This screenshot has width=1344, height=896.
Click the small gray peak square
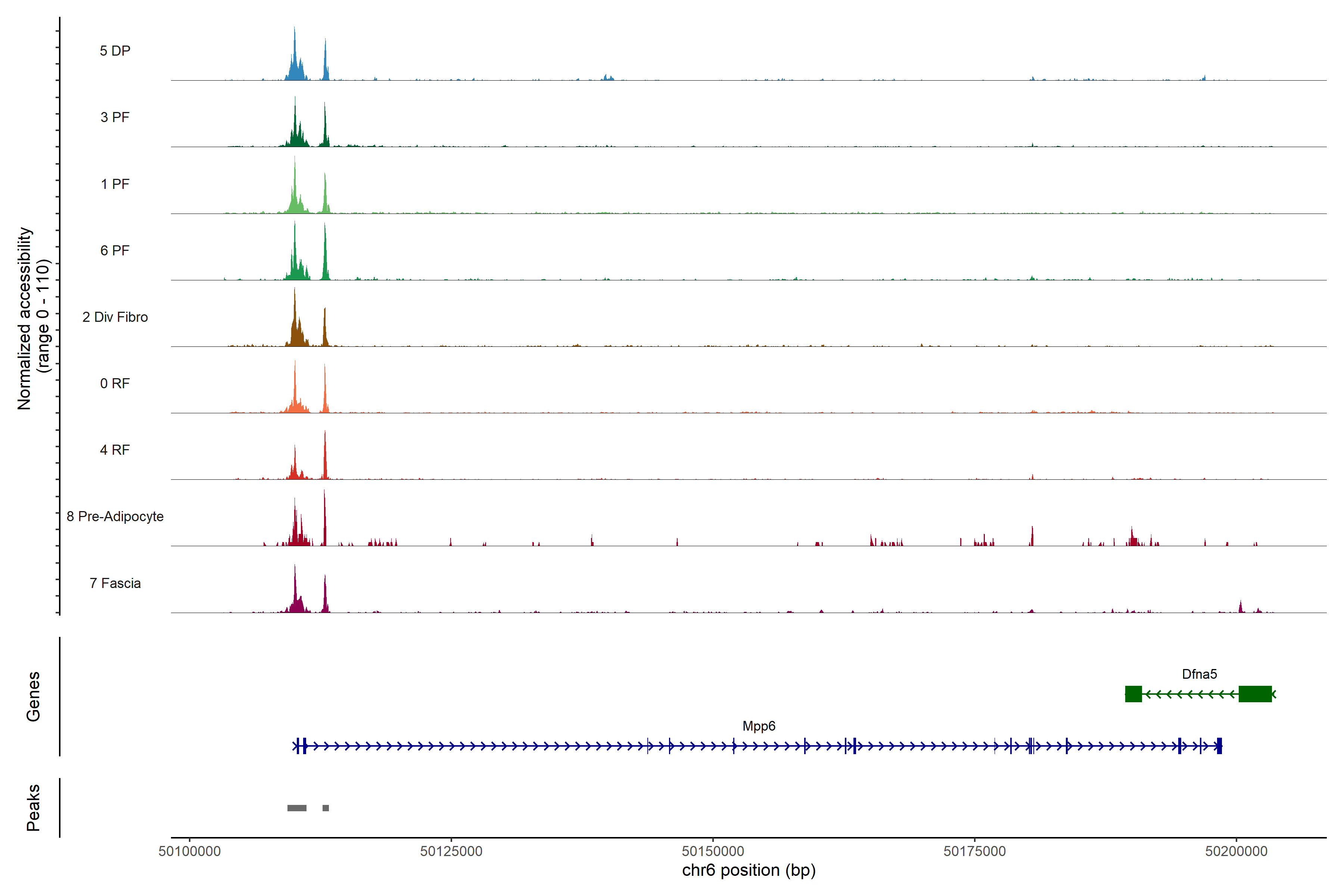point(326,808)
